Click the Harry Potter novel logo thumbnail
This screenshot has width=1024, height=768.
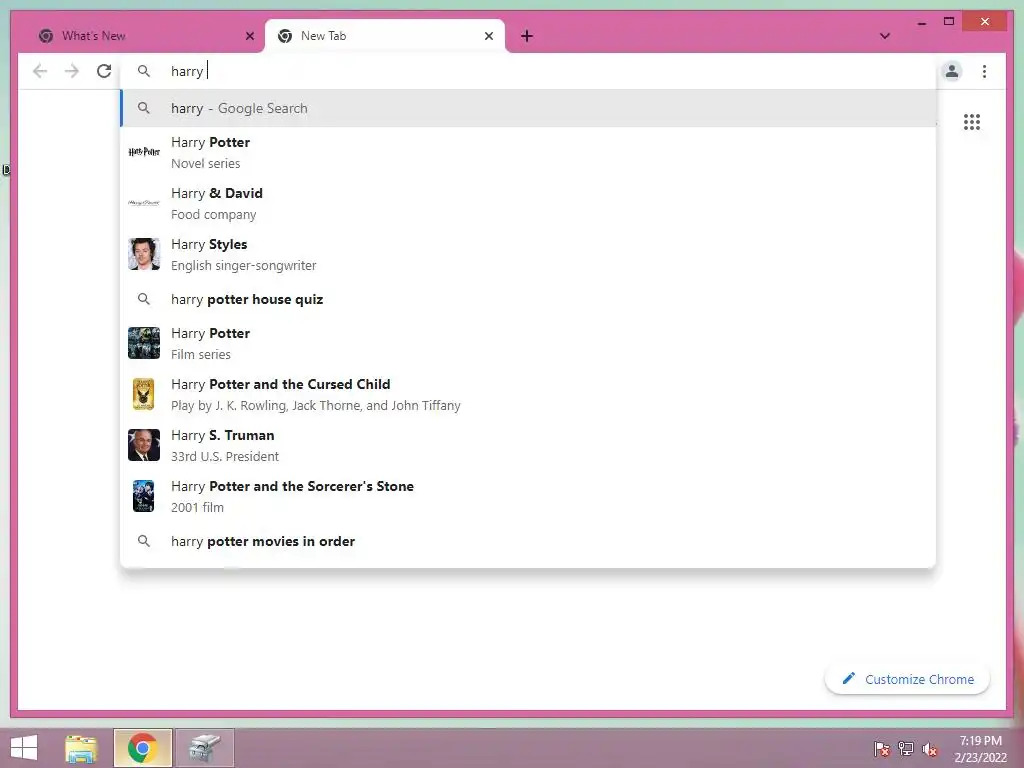[144, 152]
